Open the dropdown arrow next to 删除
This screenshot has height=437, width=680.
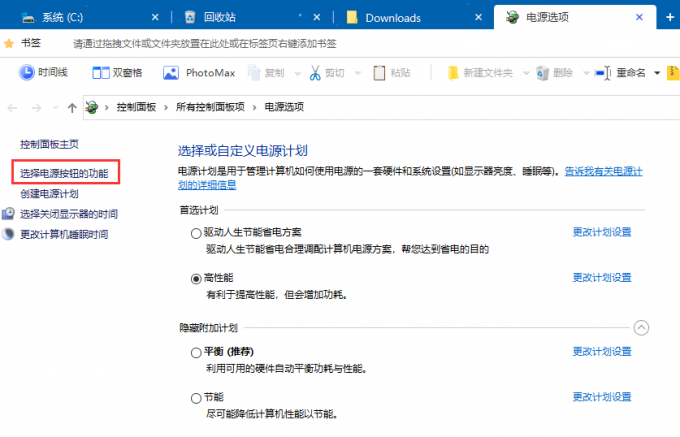(586, 73)
